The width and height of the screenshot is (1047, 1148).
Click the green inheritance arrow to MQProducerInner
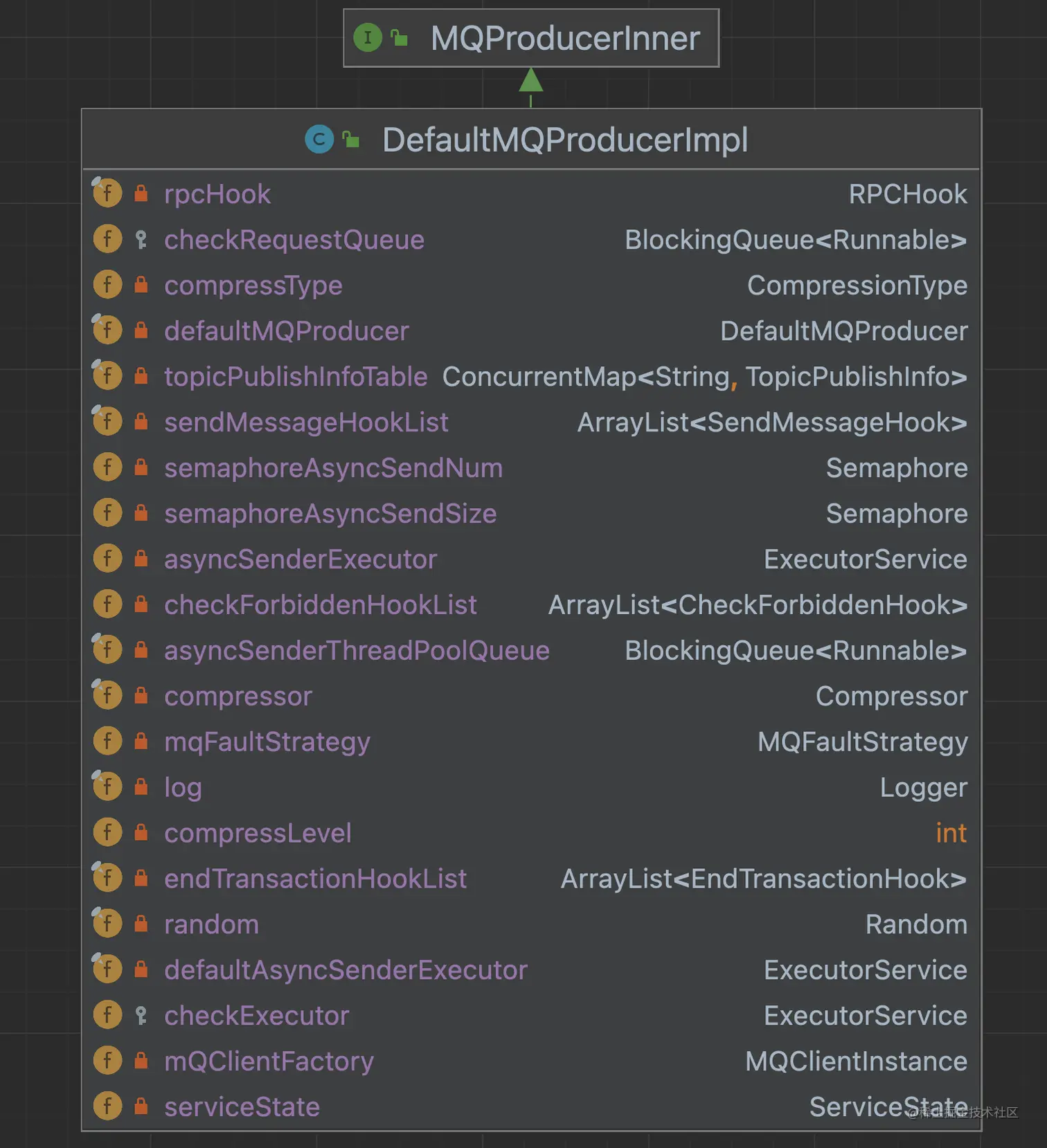coord(530,82)
